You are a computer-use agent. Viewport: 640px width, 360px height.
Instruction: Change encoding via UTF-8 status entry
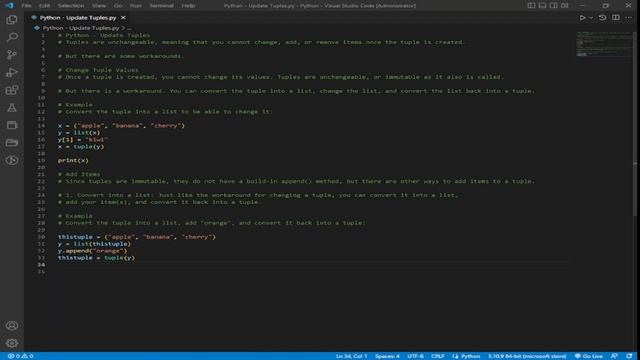coord(416,356)
